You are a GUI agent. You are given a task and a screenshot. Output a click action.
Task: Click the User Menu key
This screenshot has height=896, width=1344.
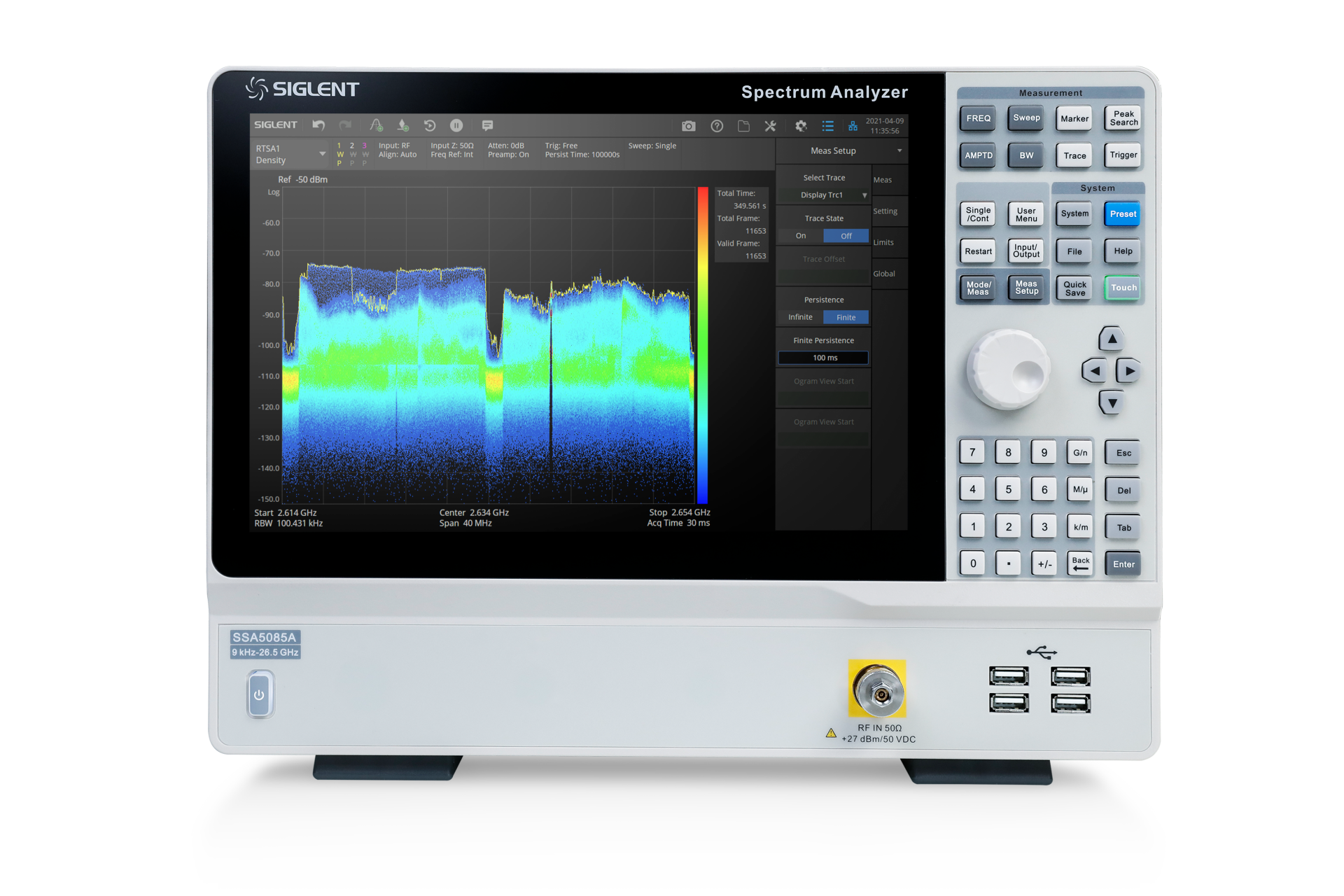[1026, 214]
